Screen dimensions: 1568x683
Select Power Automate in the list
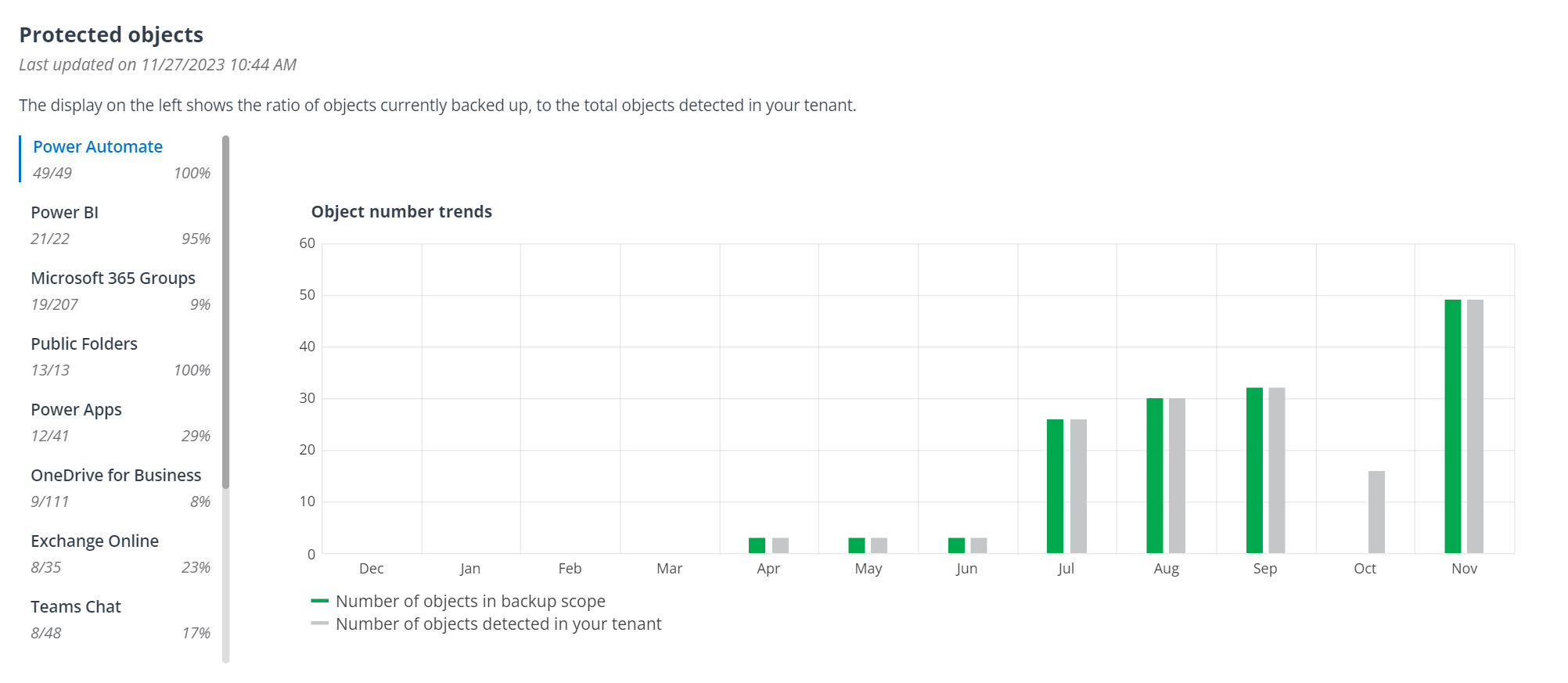[x=98, y=147]
